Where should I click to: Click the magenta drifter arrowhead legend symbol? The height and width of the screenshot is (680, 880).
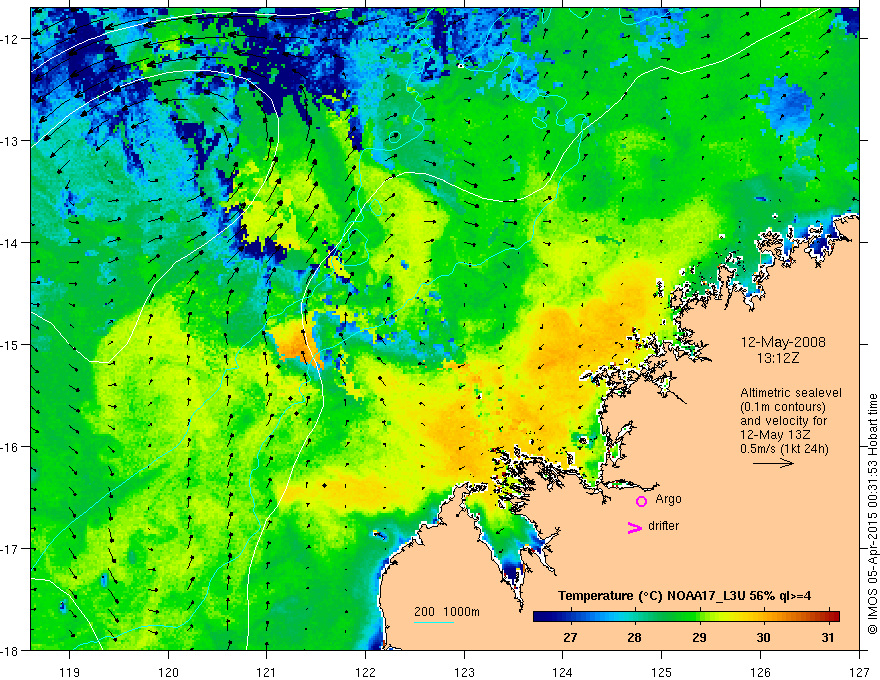(x=635, y=527)
